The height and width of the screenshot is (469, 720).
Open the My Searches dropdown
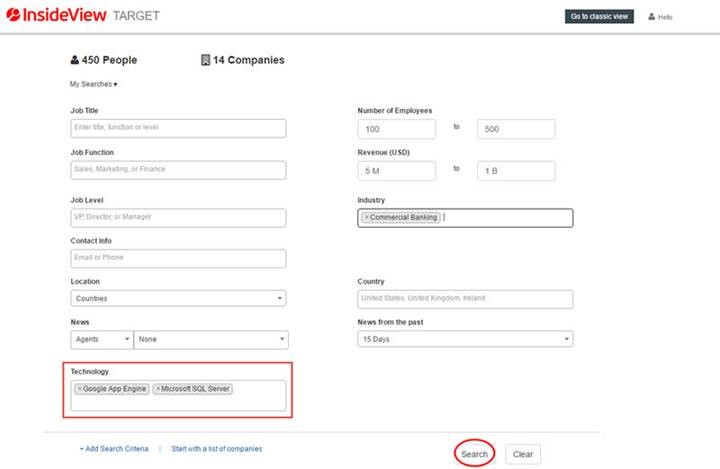click(94, 84)
